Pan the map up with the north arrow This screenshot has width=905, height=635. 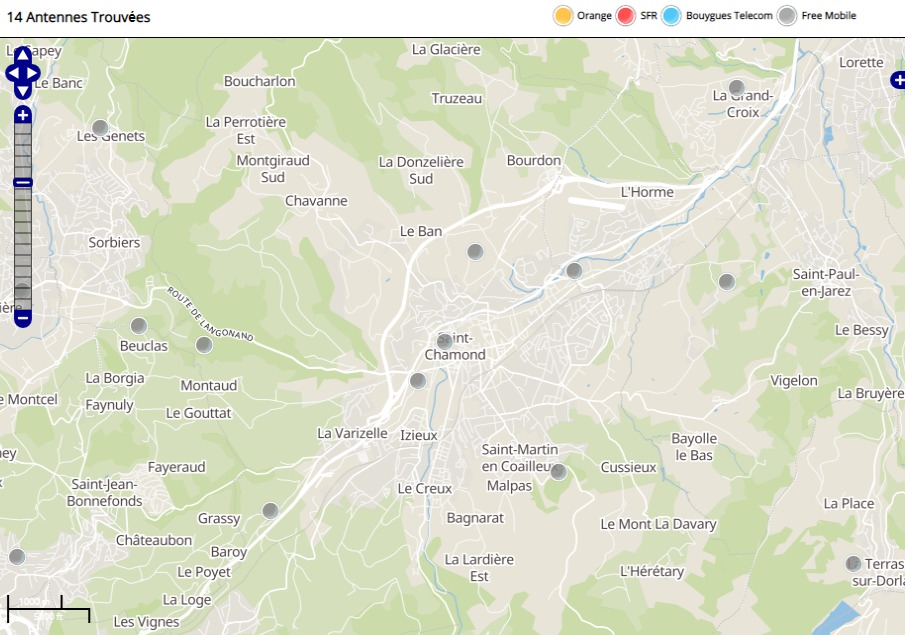(22, 55)
